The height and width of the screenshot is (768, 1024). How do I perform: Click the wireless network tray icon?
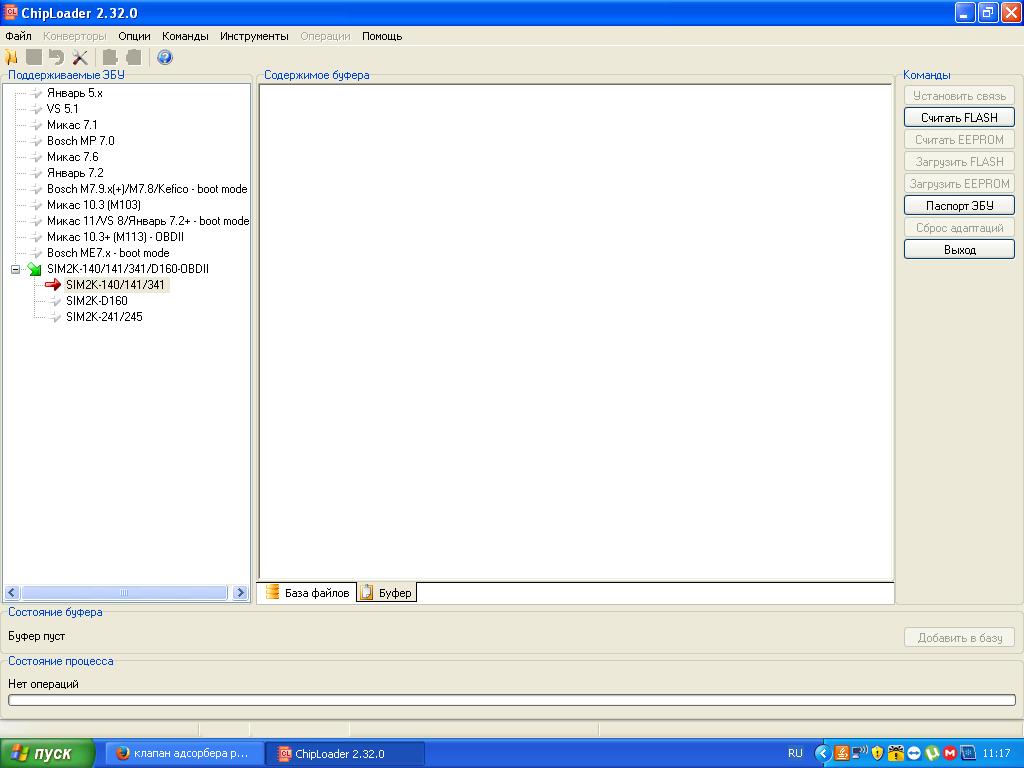tap(859, 753)
